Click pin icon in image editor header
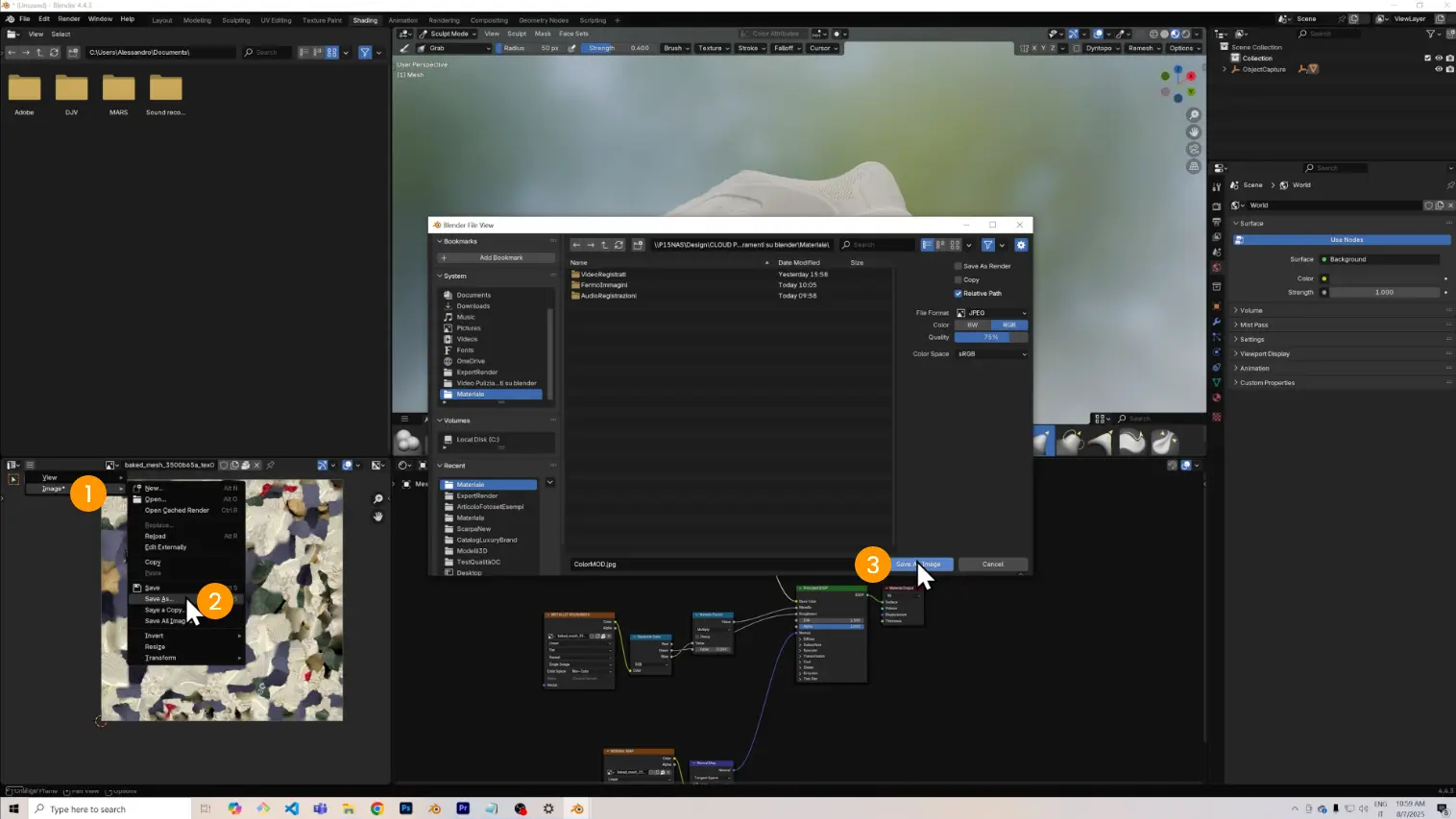Viewport: 1456px width, 819px height. 271,465
